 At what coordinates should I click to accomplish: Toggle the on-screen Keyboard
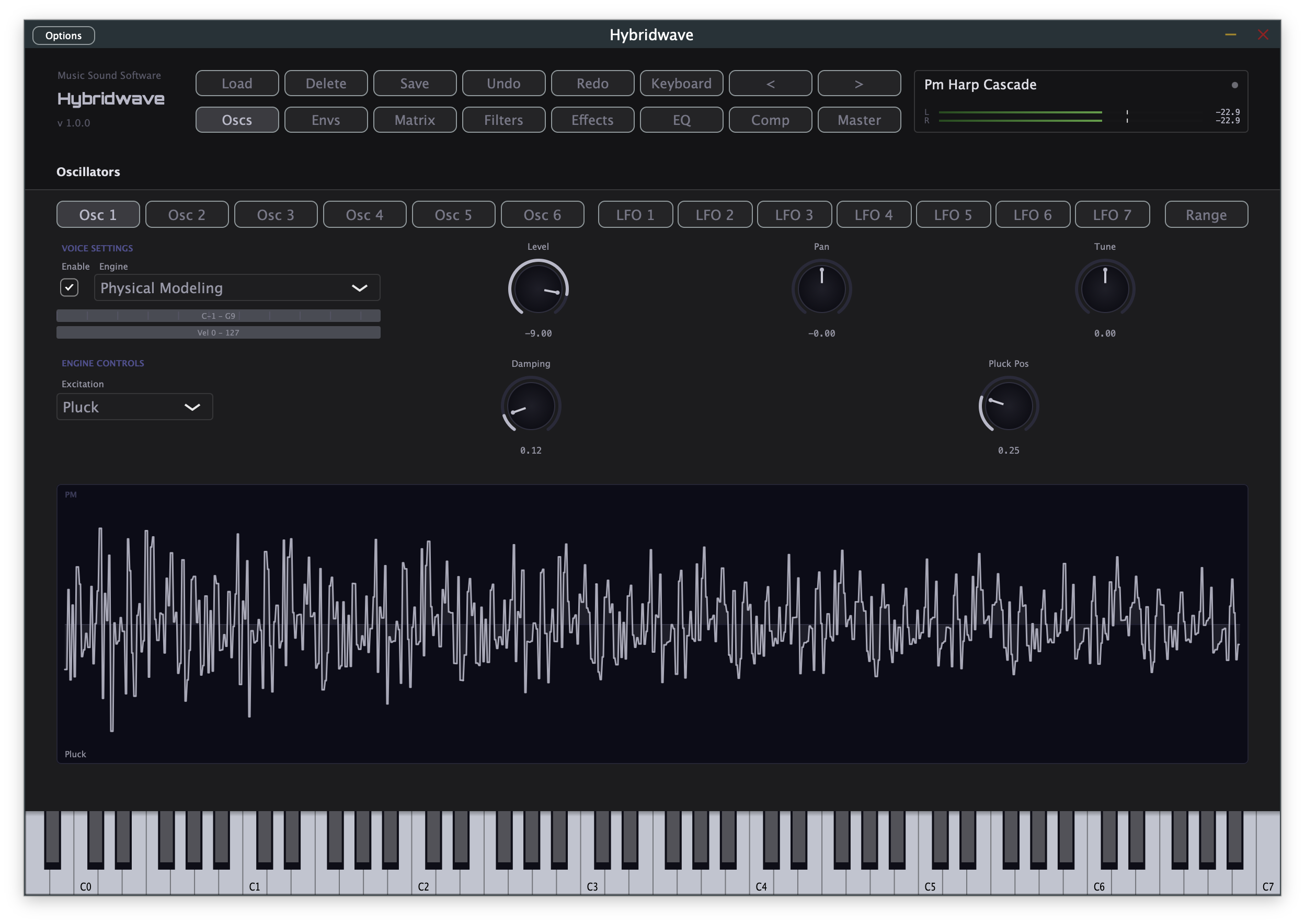[x=681, y=84]
